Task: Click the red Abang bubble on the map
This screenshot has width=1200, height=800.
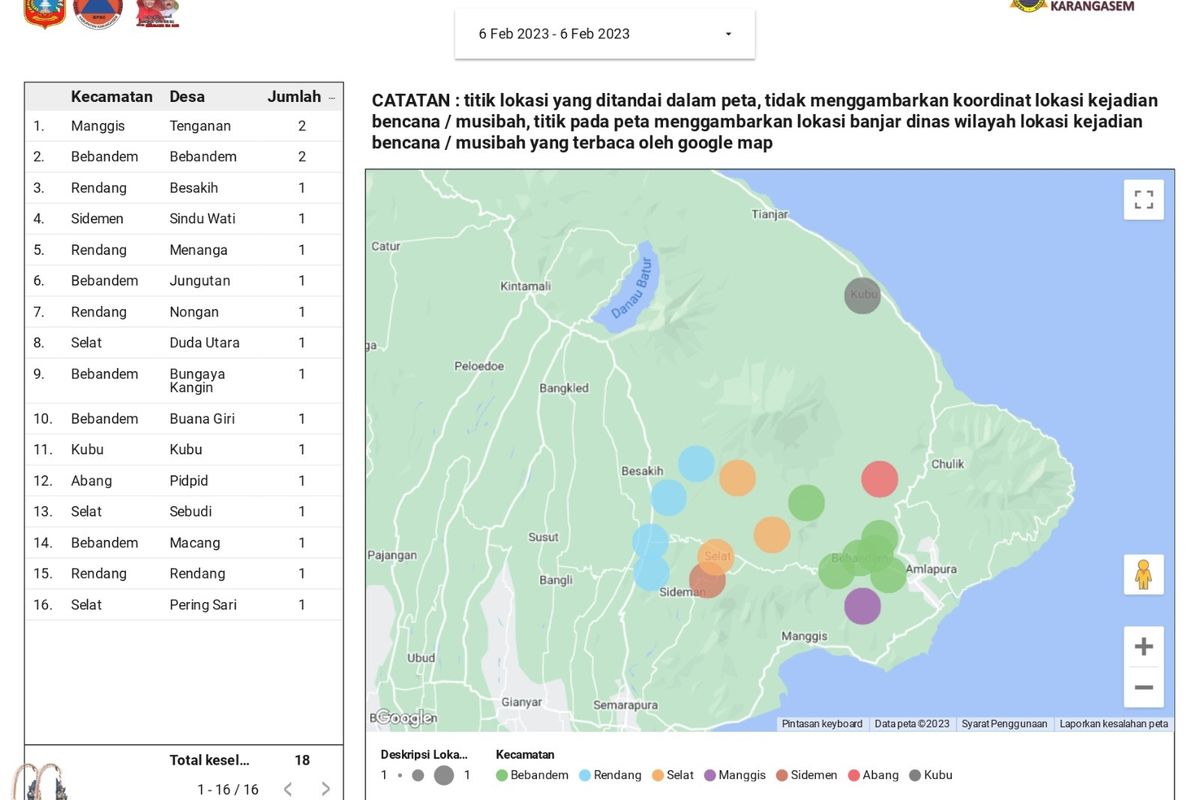Action: [880, 479]
